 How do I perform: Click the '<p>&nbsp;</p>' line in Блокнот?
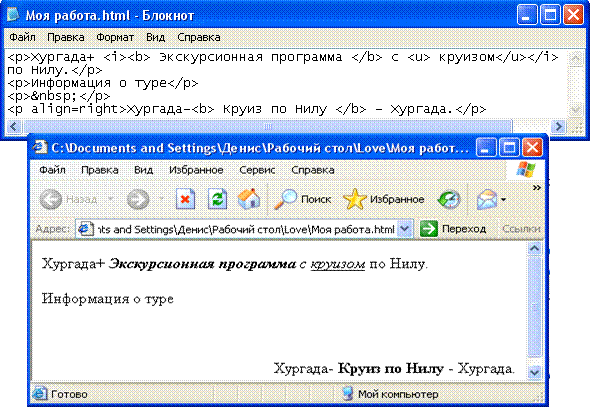[59, 96]
